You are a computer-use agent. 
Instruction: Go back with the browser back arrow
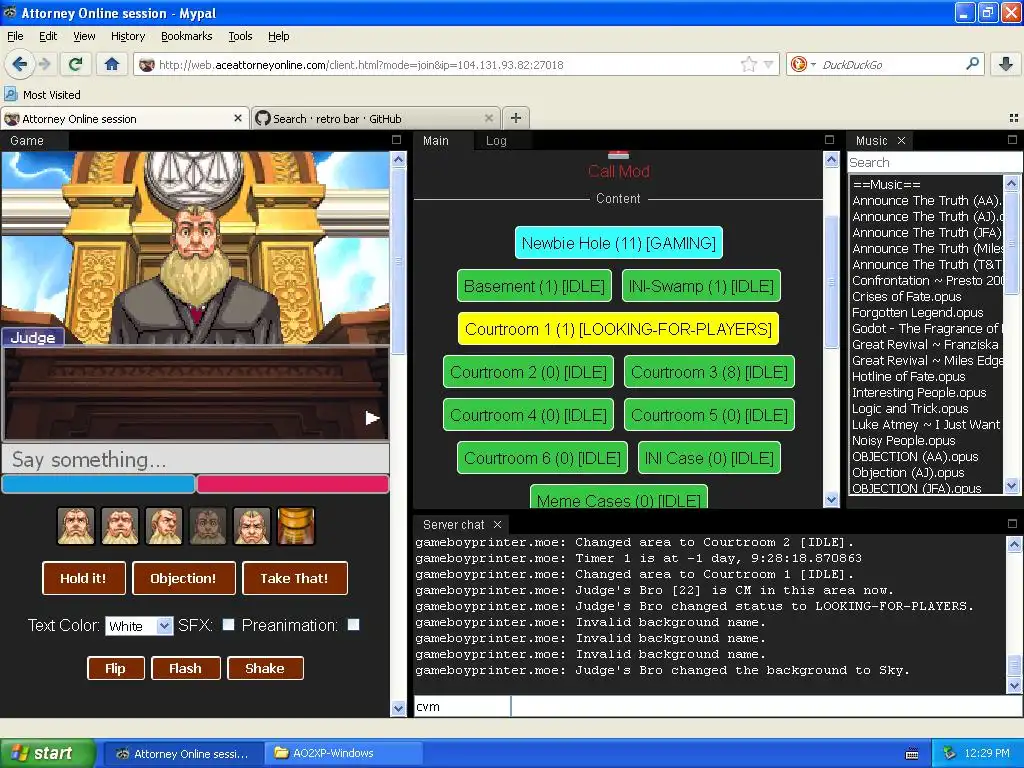pyautogui.click(x=20, y=64)
